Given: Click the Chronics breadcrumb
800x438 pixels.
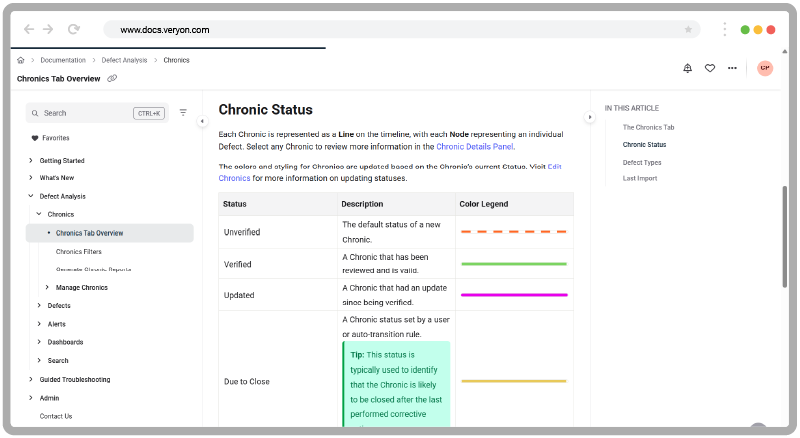Looking at the screenshot, I should tap(176, 60).
